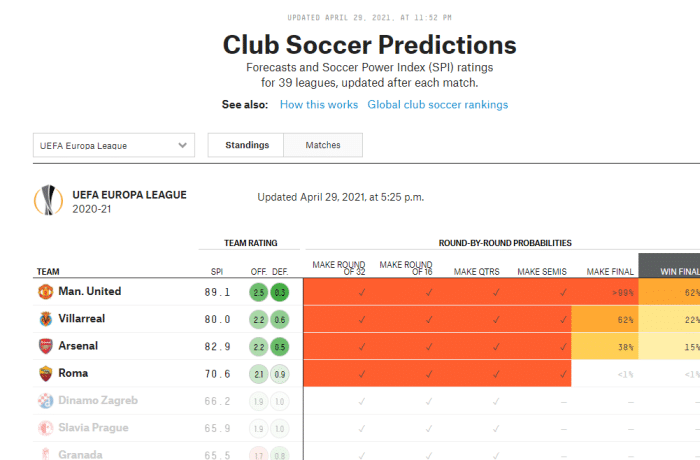Click the Roma club crest
This screenshot has width=700, height=460.
pos(46,373)
